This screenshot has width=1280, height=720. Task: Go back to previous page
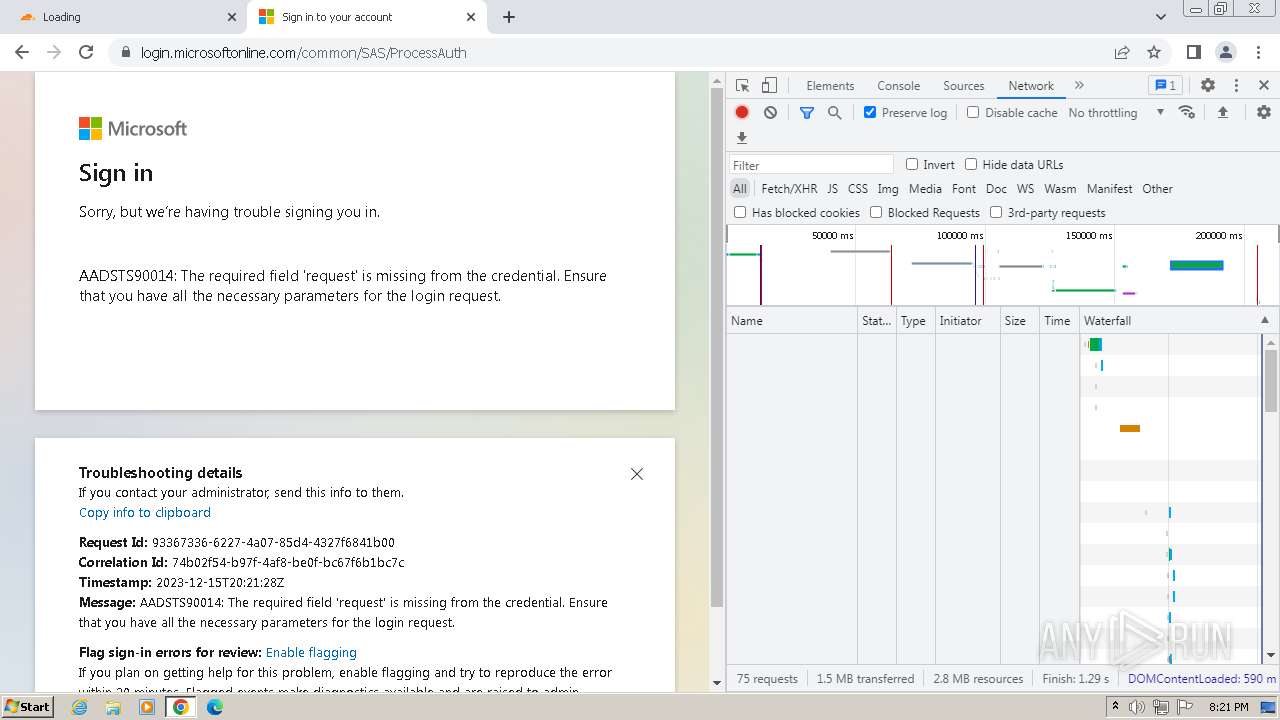(x=22, y=52)
